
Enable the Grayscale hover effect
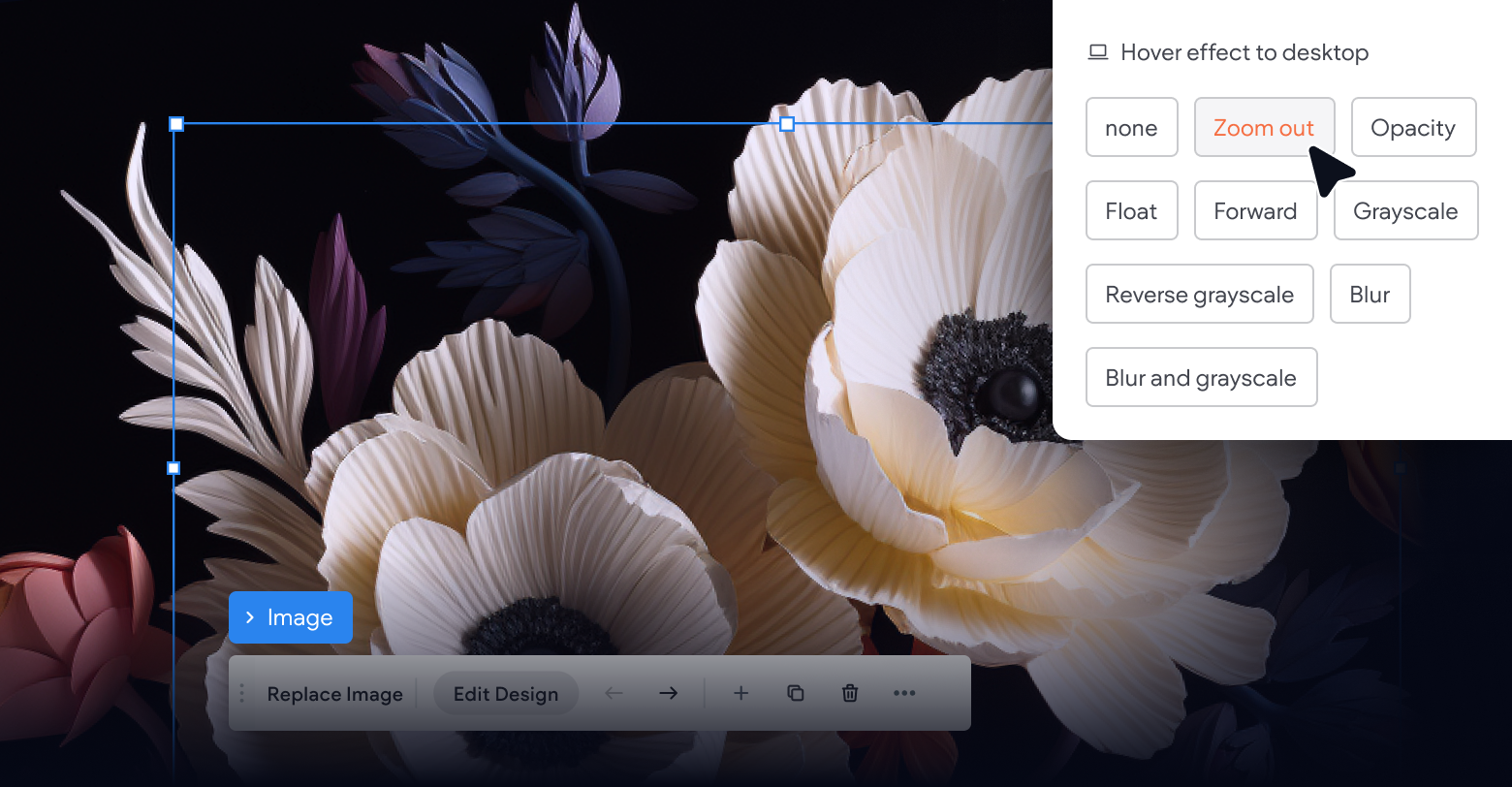(x=1405, y=210)
